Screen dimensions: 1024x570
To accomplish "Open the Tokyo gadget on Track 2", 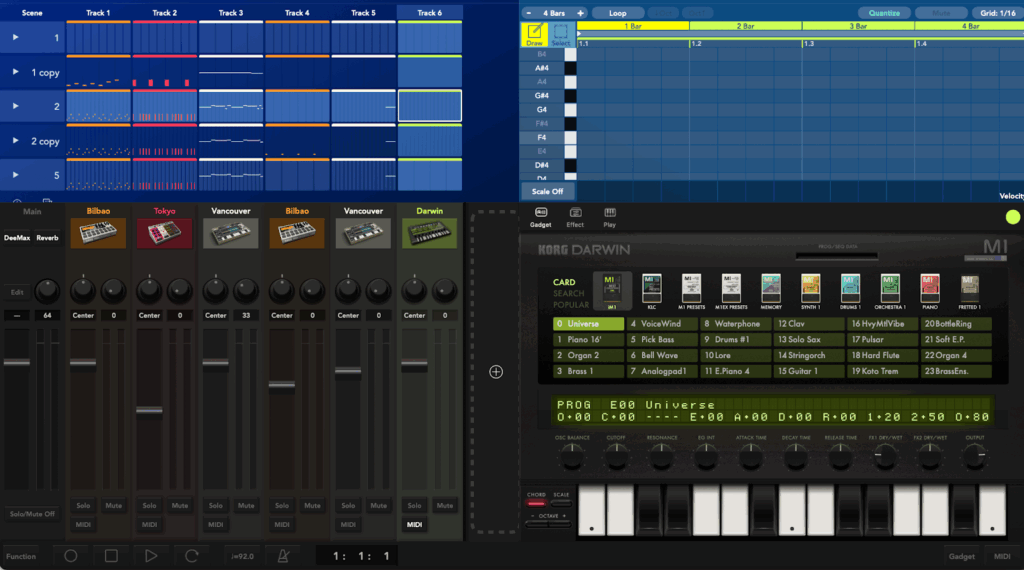I will pyautogui.click(x=164, y=233).
